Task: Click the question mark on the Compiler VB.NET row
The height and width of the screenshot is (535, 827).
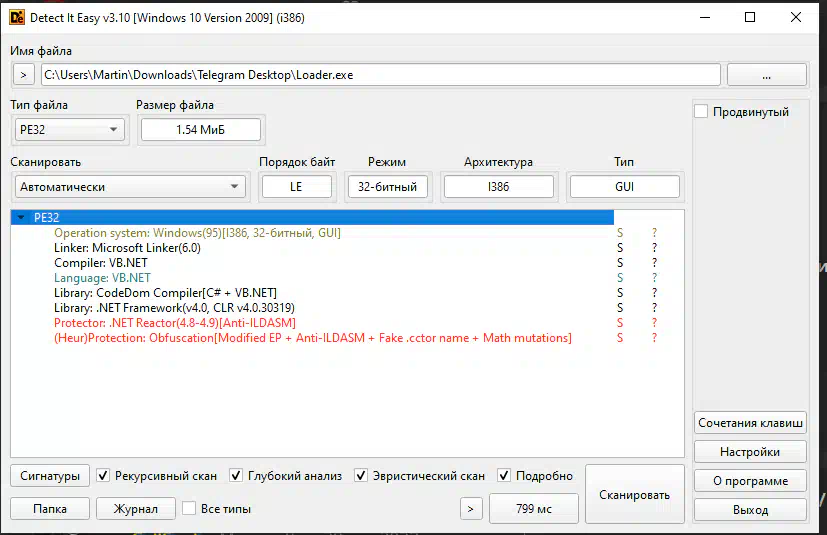Action: pyautogui.click(x=655, y=263)
